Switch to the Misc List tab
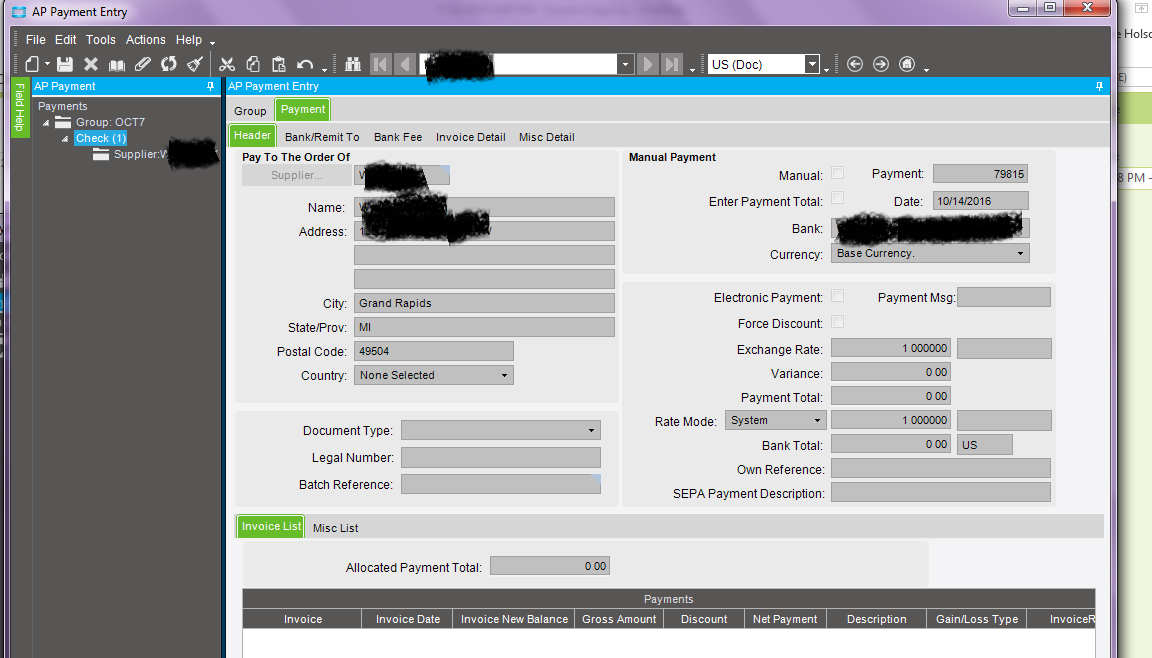Screen dimensions: 1152x658 point(336,528)
